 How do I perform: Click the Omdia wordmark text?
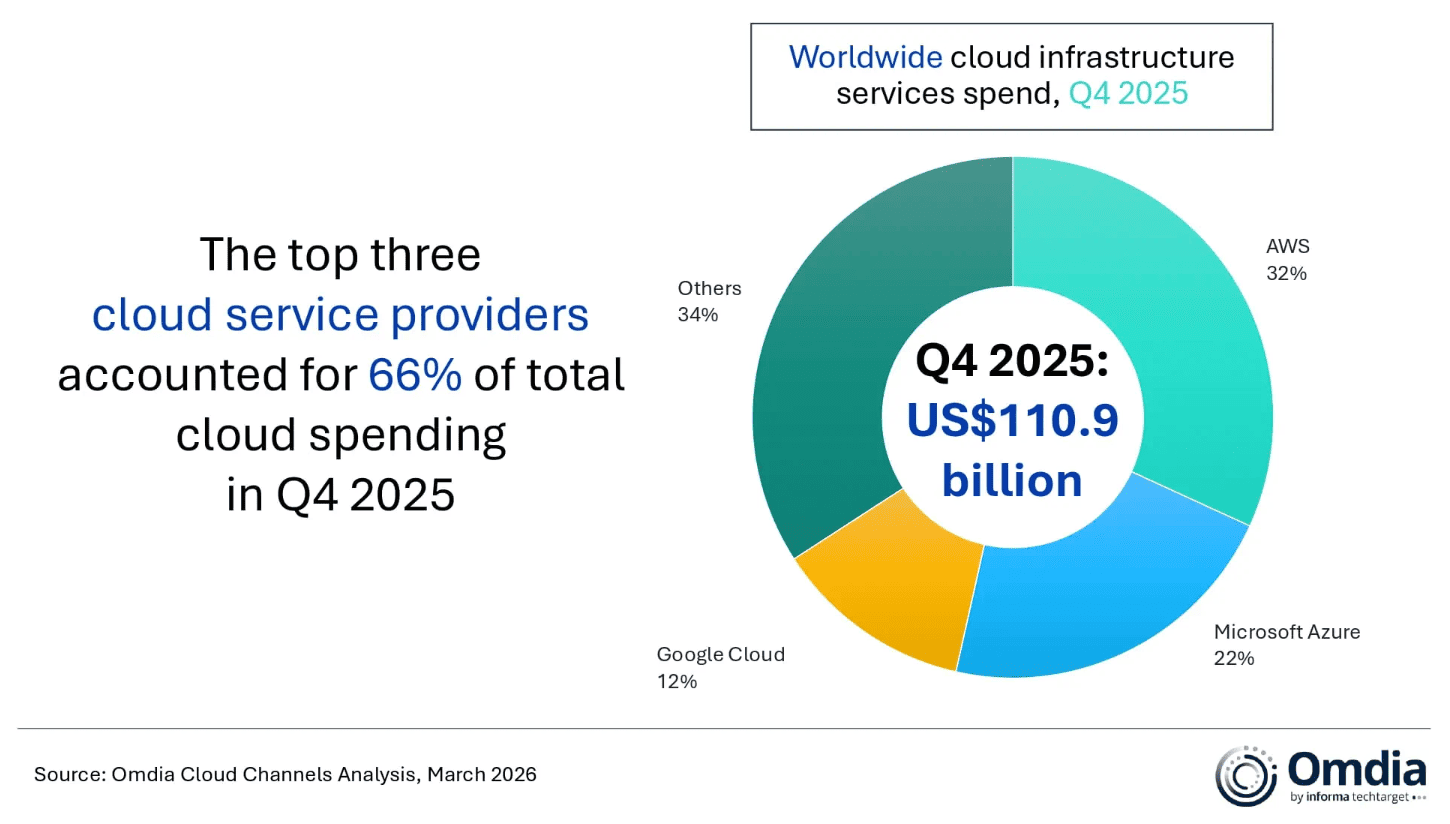pyautogui.click(x=1357, y=771)
